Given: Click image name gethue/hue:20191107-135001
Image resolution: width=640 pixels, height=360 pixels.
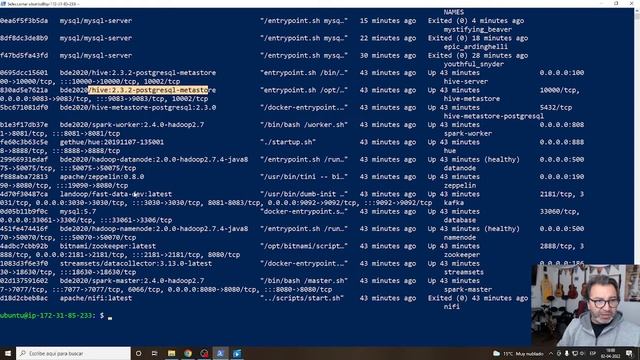Looking at the screenshot, I should click(112, 142).
